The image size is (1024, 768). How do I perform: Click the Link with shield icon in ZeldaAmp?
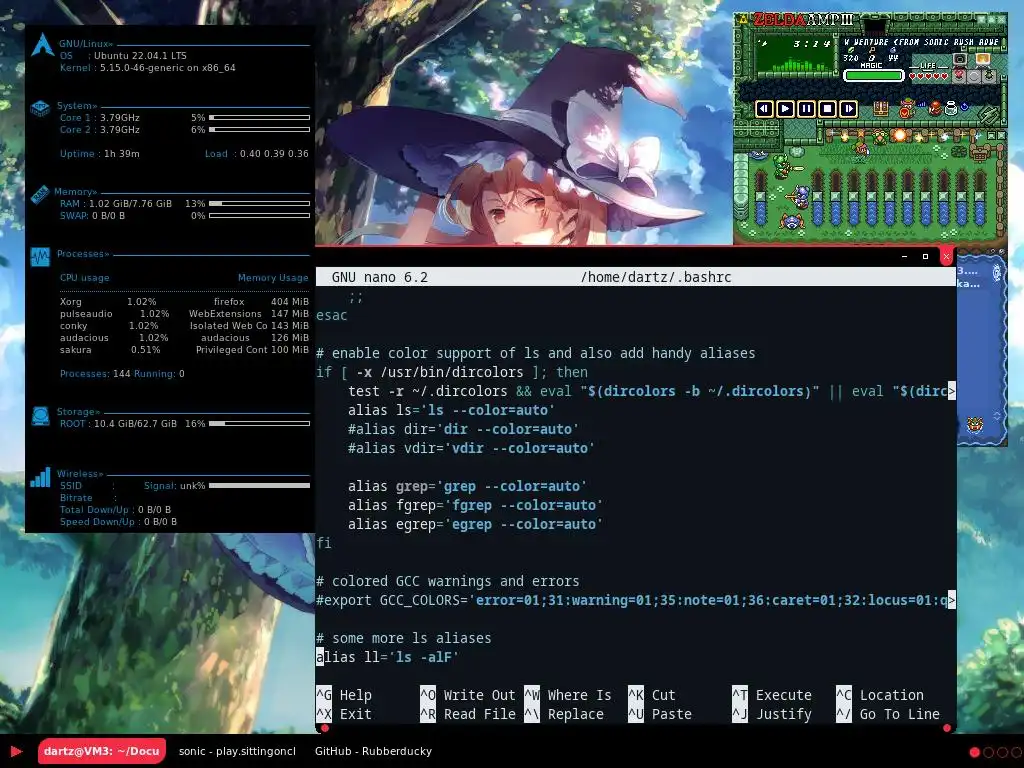coord(906,108)
